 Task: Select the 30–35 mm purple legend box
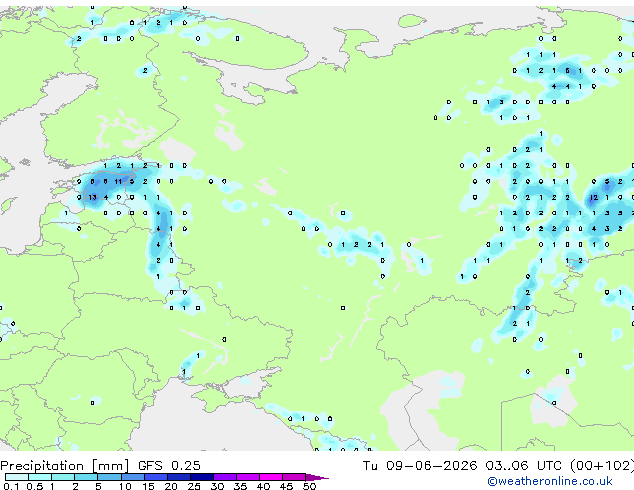pos(224,477)
